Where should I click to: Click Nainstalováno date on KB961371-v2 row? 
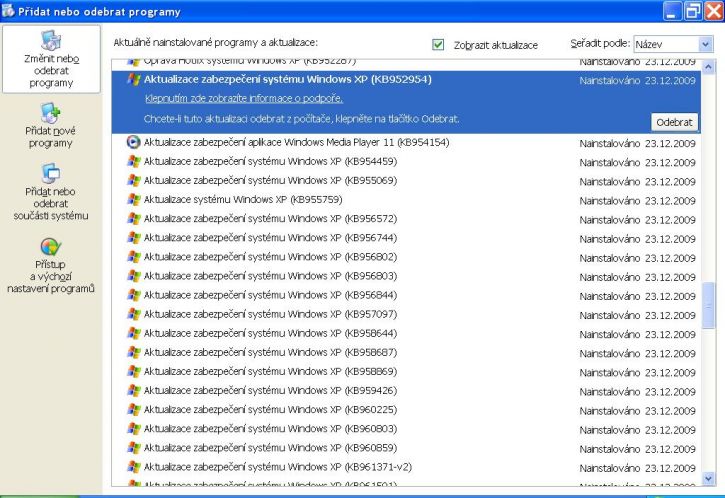pos(638,468)
